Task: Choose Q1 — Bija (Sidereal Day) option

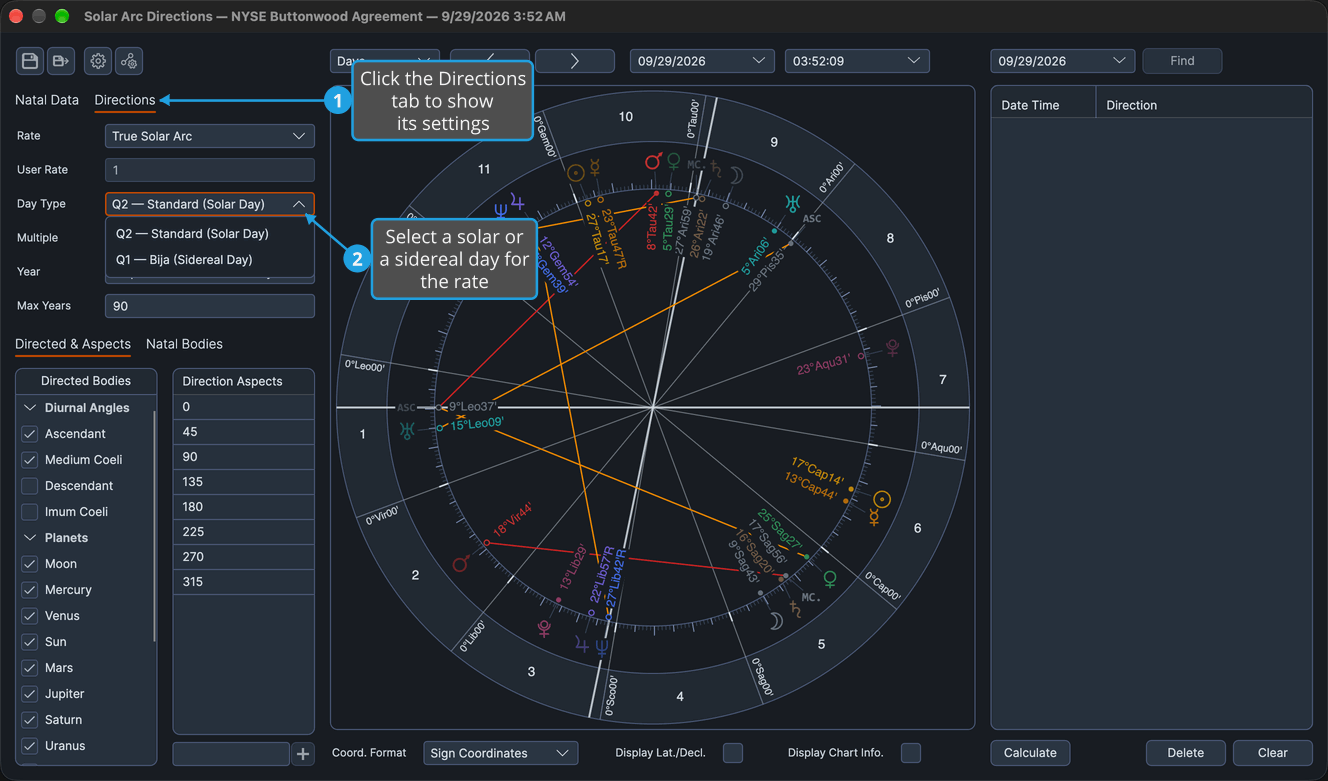Action: [210, 260]
